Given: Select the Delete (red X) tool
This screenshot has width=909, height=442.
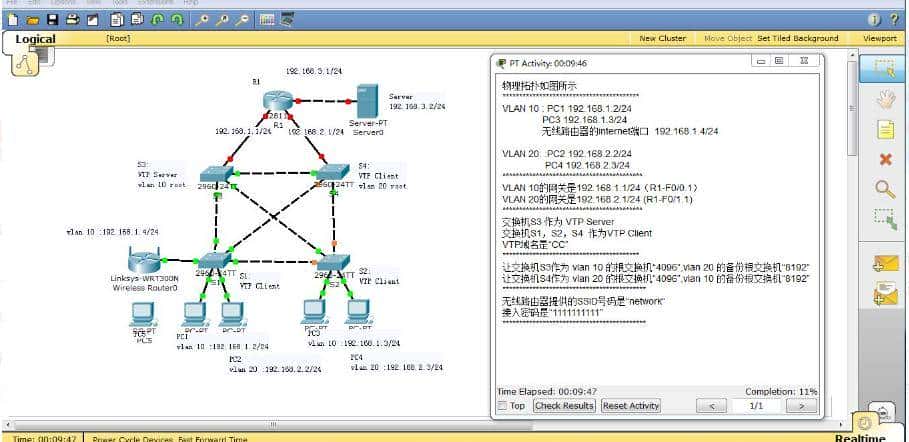Looking at the screenshot, I should (884, 159).
